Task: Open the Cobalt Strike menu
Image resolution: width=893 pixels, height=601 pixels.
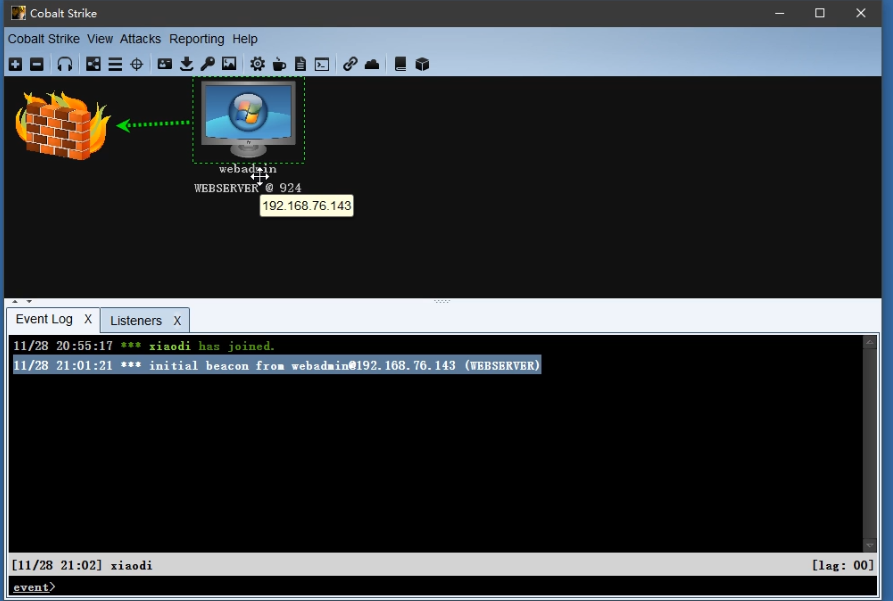Action: (44, 39)
